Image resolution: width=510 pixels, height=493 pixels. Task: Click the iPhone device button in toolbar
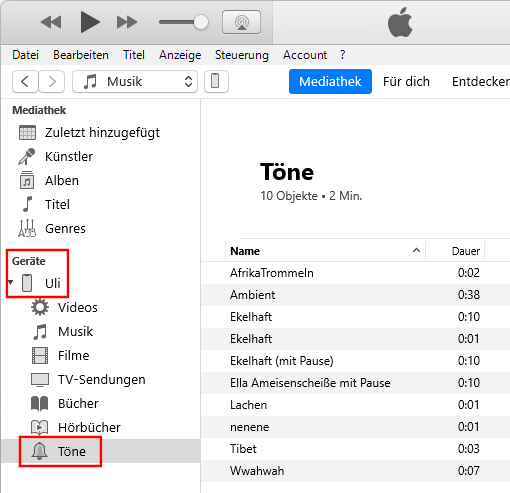[x=216, y=82]
